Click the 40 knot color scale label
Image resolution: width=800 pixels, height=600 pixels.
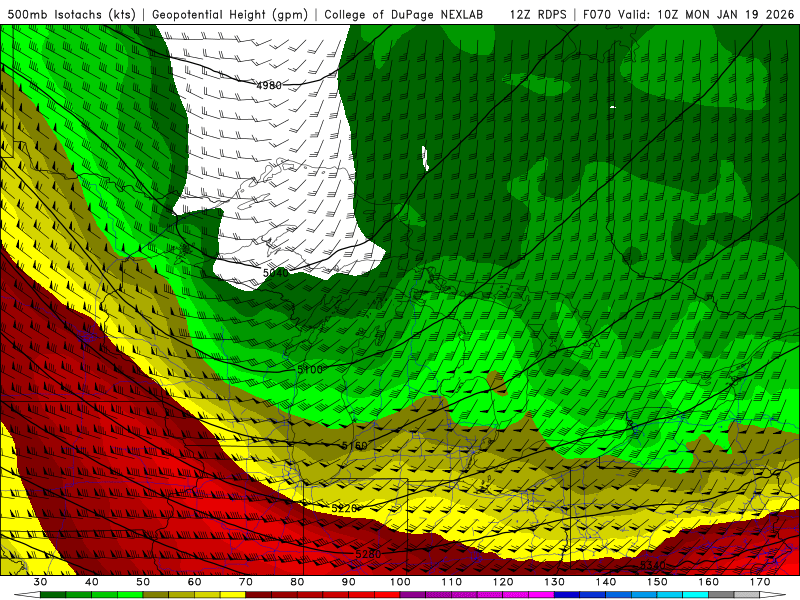click(92, 582)
